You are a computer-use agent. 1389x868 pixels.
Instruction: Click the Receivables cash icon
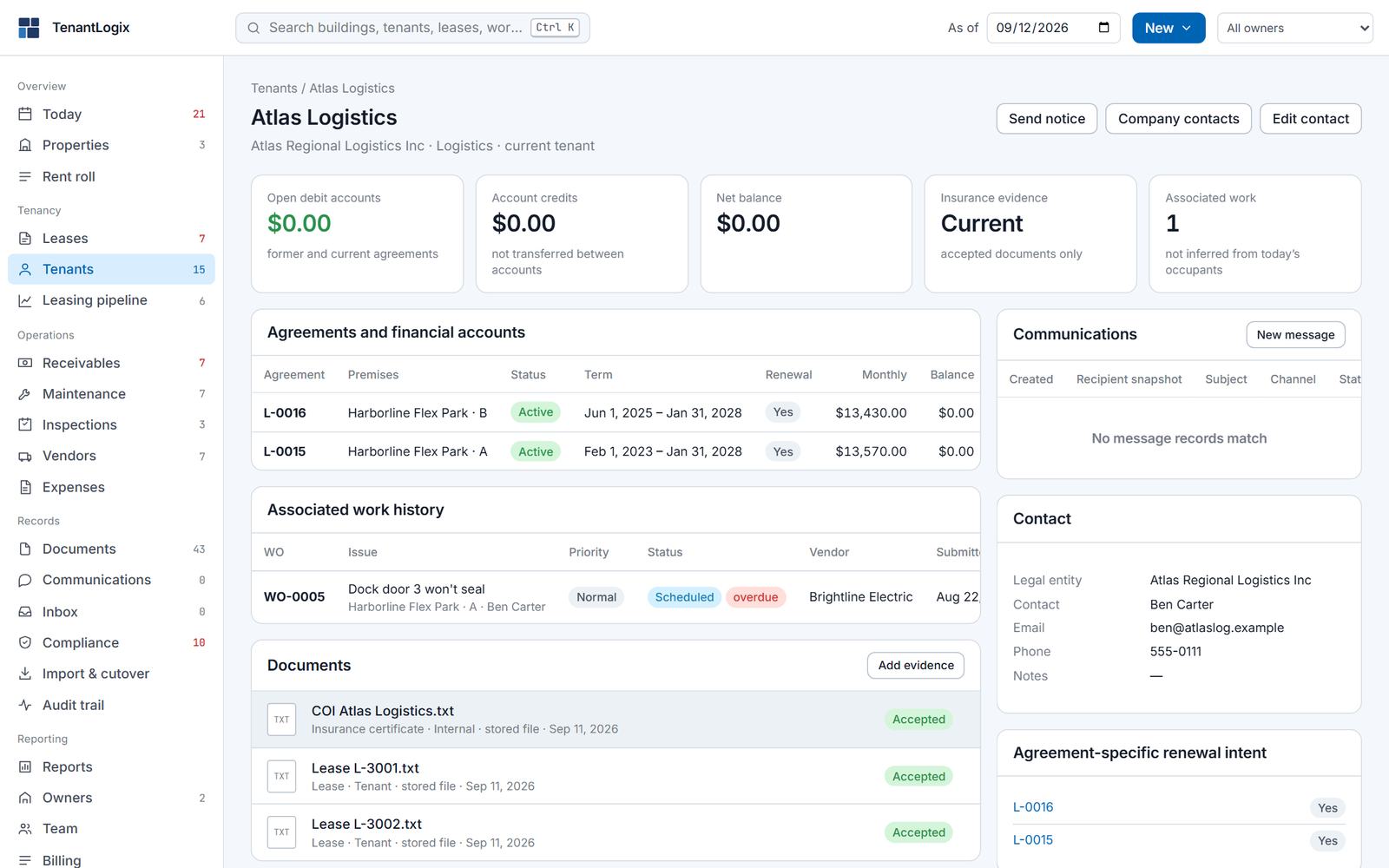tap(25, 363)
